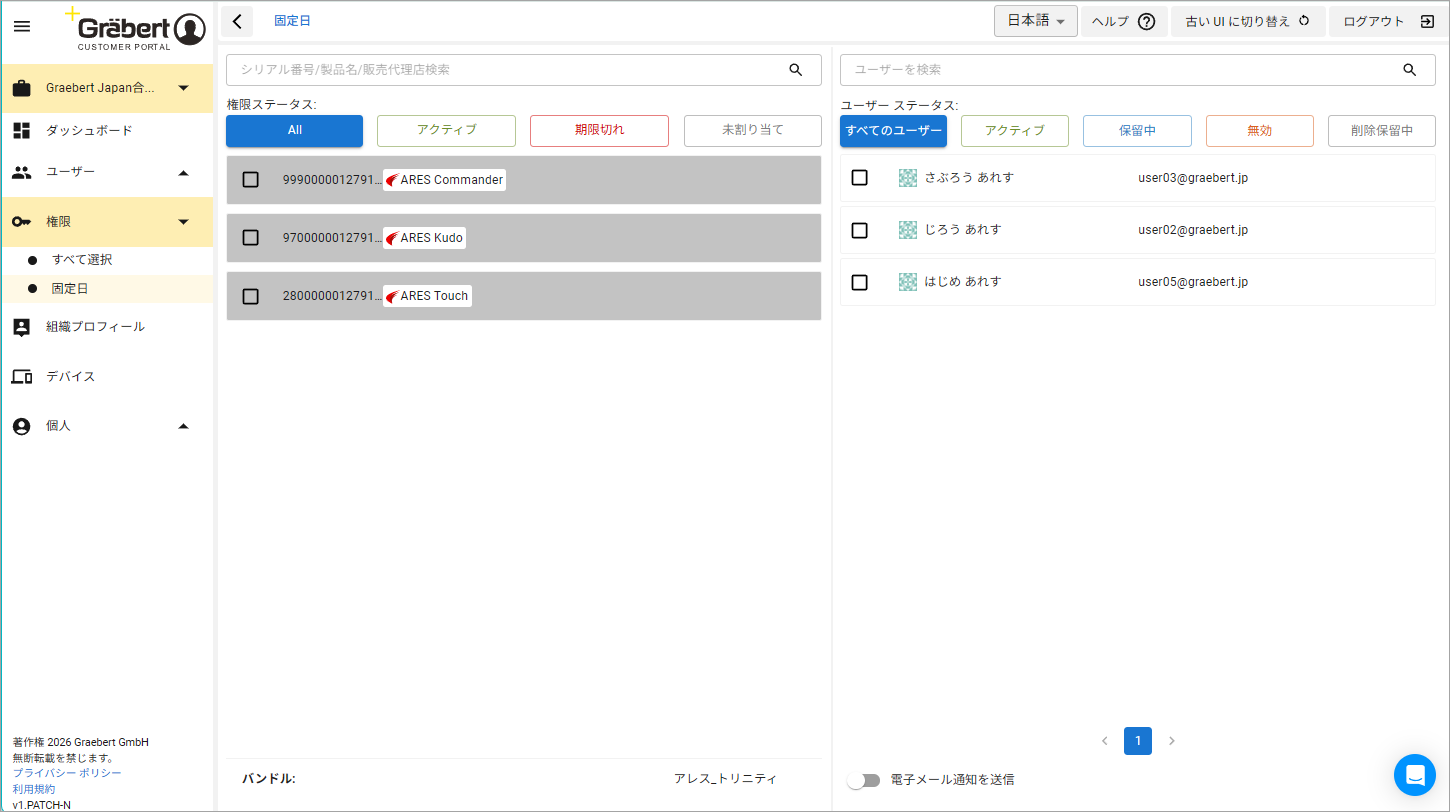The width and height of the screenshot is (1450, 812).
Task: Open the chat support bubble
Action: coord(1415,775)
